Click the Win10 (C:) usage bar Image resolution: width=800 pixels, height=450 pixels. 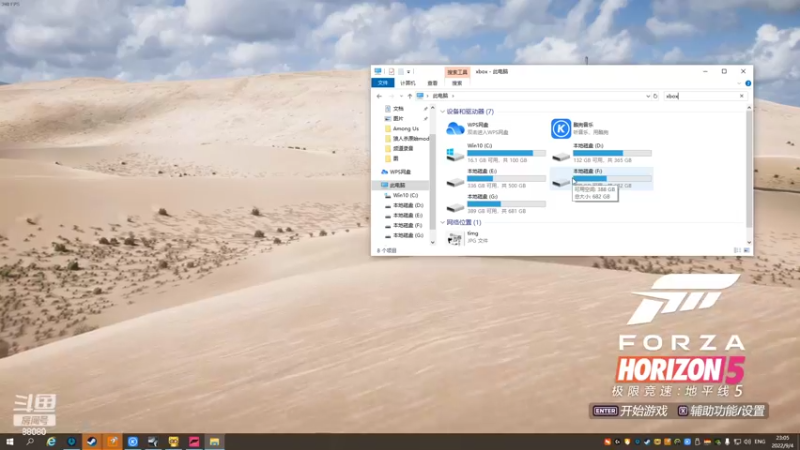pos(506,153)
